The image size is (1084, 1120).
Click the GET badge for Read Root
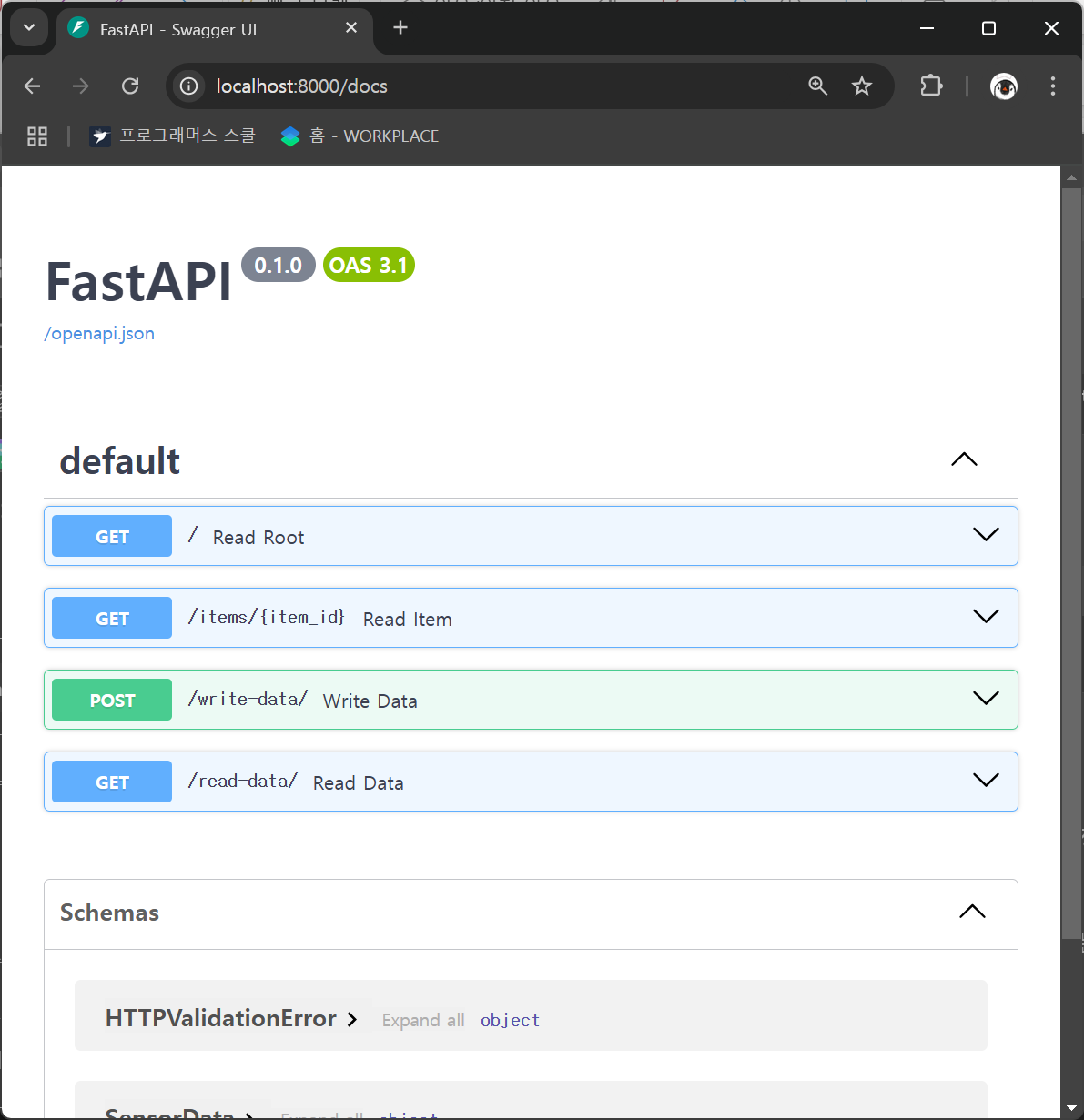click(x=112, y=537)
